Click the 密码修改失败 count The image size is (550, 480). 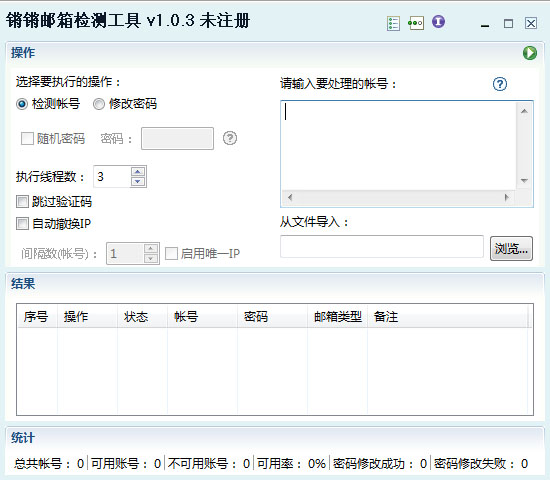point(481,464)
